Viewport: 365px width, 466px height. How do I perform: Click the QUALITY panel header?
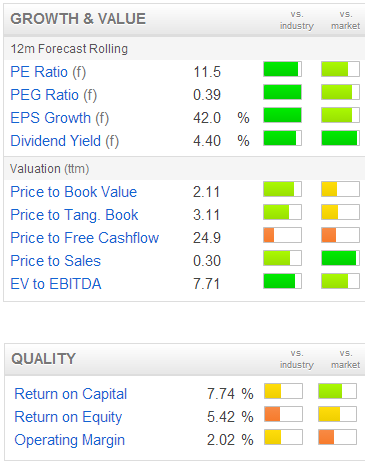185,359
